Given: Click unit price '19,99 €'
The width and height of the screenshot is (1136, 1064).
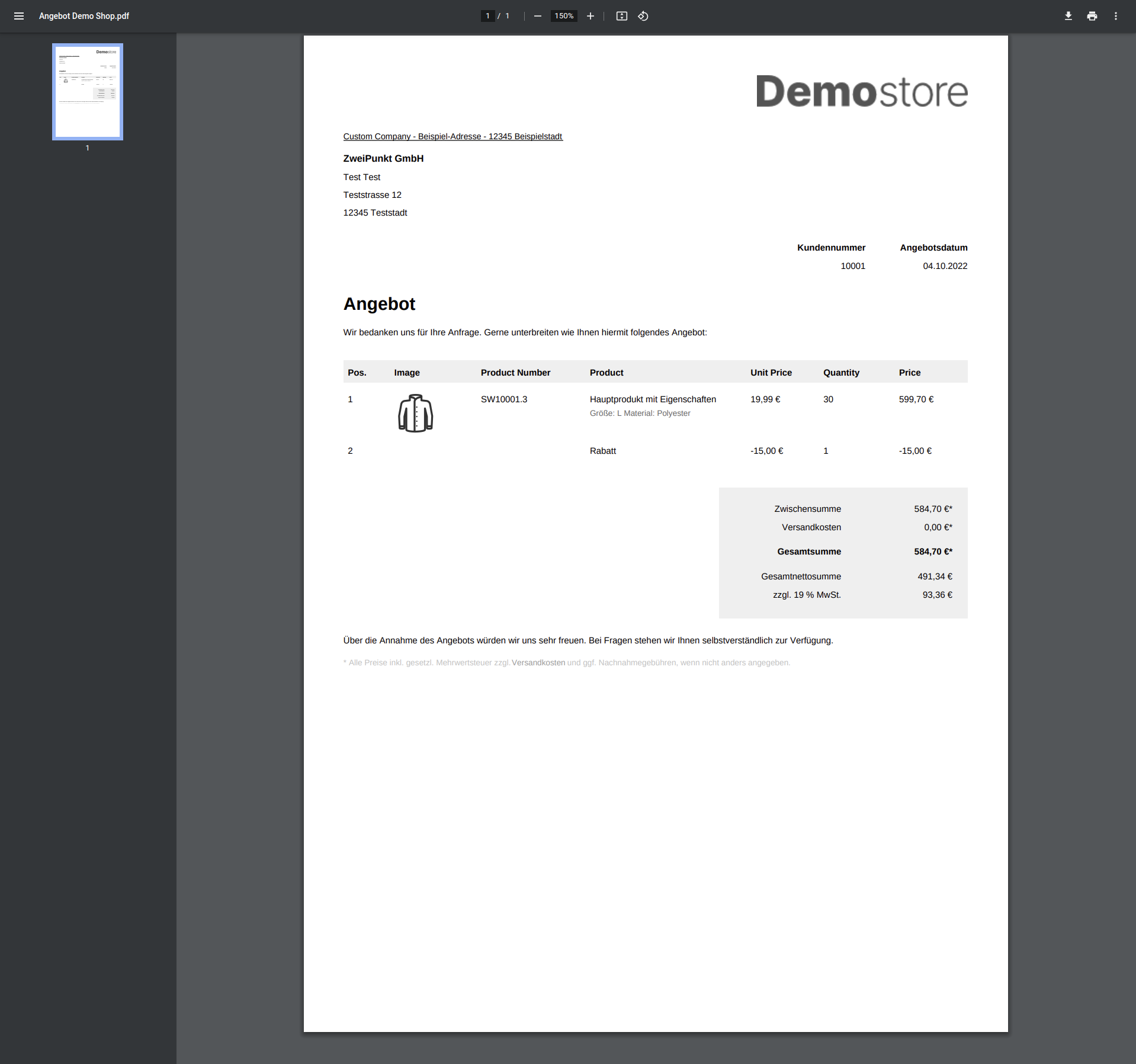Looking at the screenshot, I should (x=765, y=399).
